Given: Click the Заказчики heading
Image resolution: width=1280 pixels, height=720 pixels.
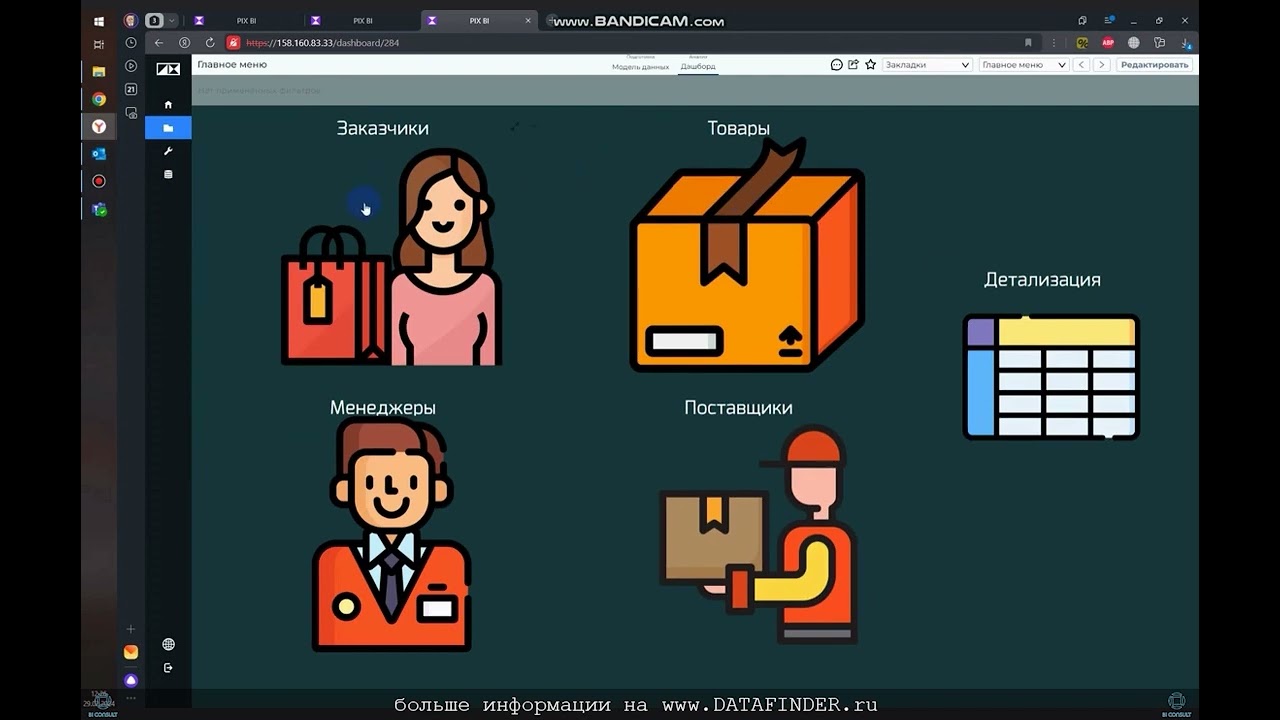Looking at the screenshot, I should click(x=382, y=128).
